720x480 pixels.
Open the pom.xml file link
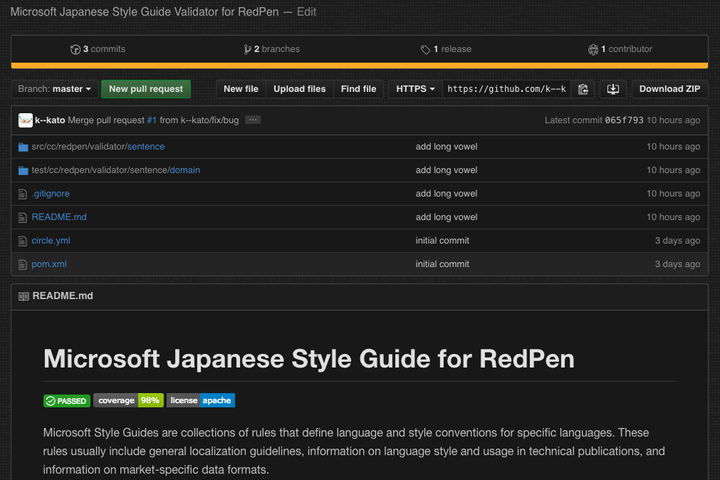click(x=49, y=264)
